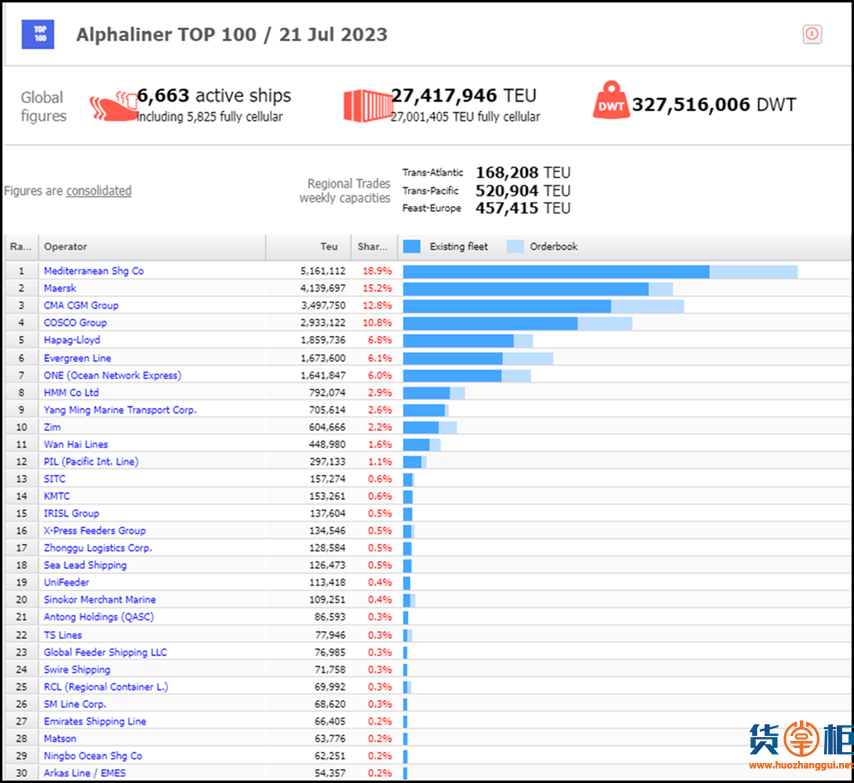The width and height of the screenshot is (854, 783).
Task: Click Ningbo Ocean Shg Co
Action: (x=93, y=756)
